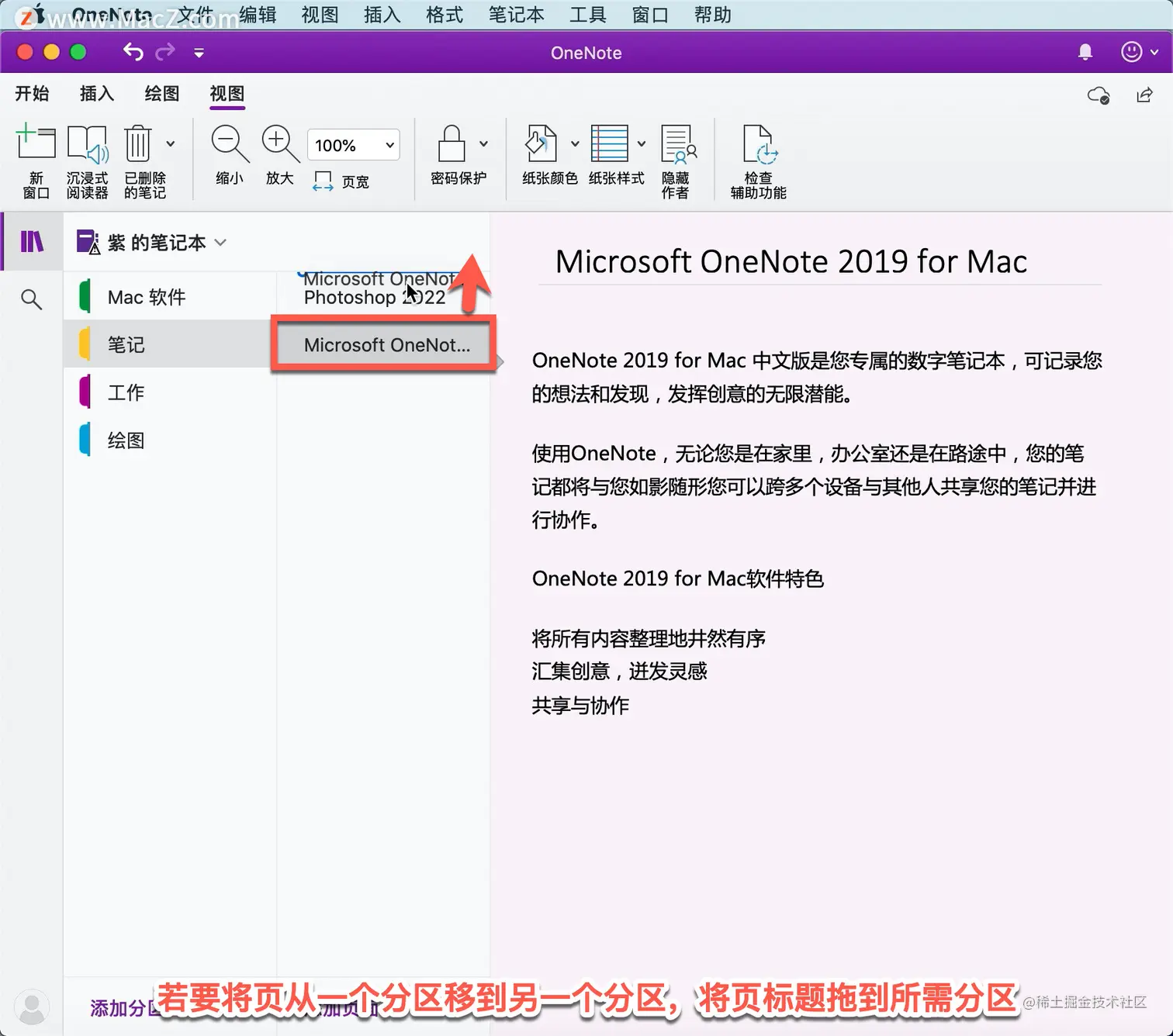This screenshot has height=1036, width=1173.
Task: Open the 格式 menu in menu bar
Action: [445, 15]
